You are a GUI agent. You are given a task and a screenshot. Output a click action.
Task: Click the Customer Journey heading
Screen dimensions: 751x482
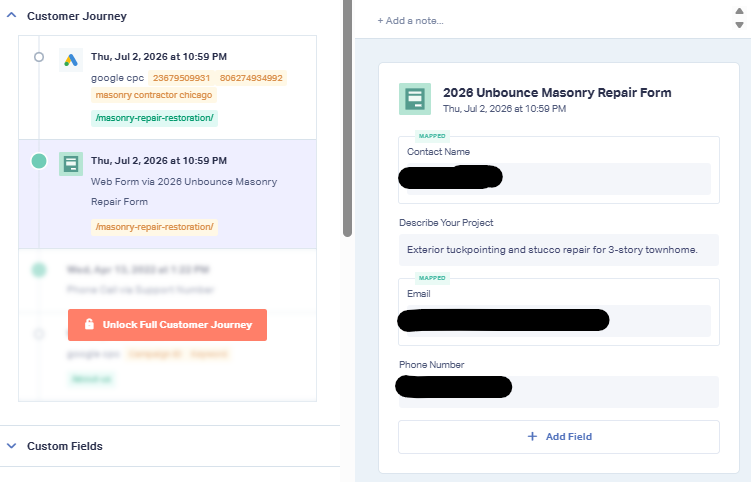tap(77, 16)
